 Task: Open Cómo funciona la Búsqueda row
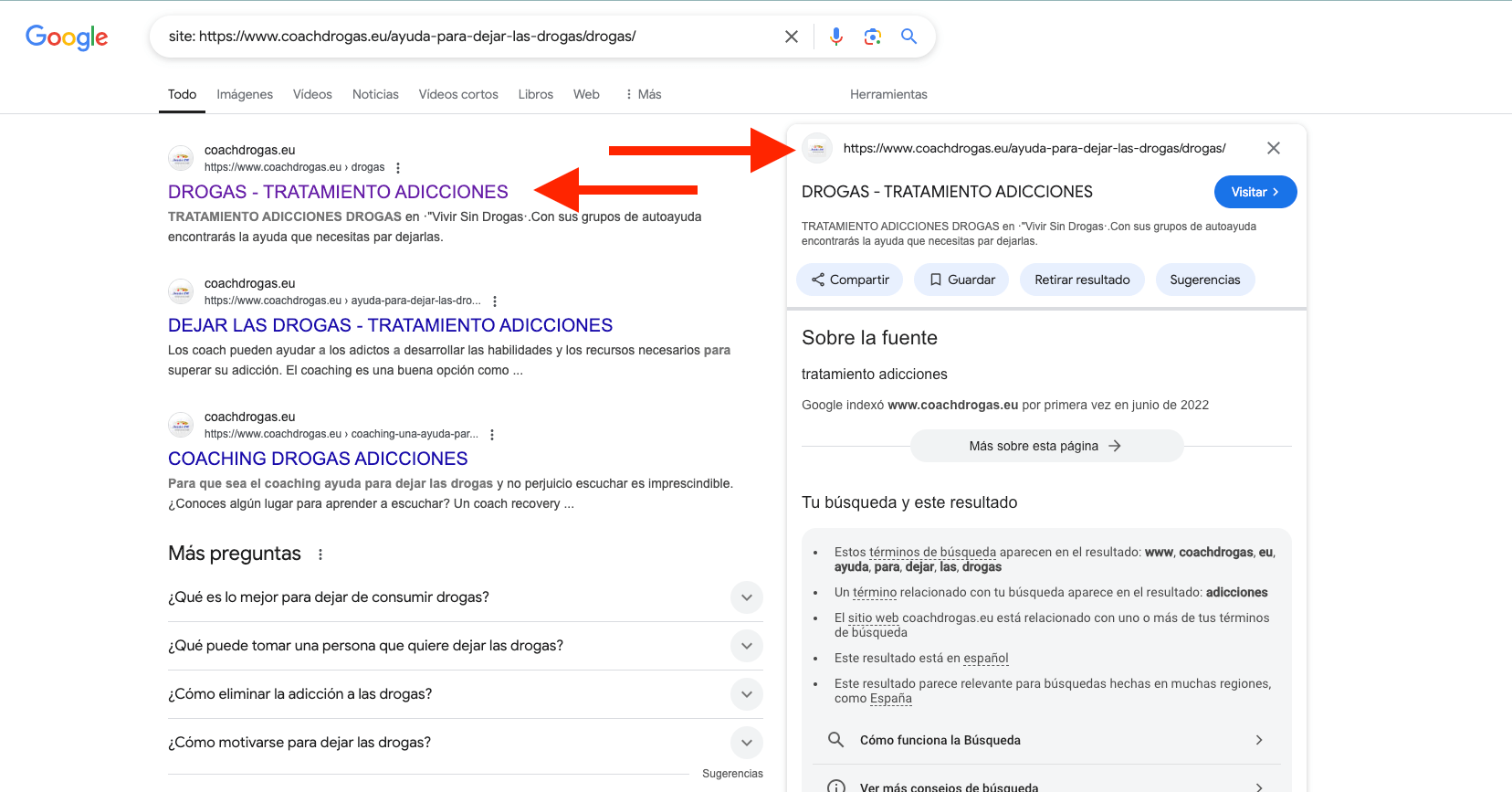[1046, 740]
